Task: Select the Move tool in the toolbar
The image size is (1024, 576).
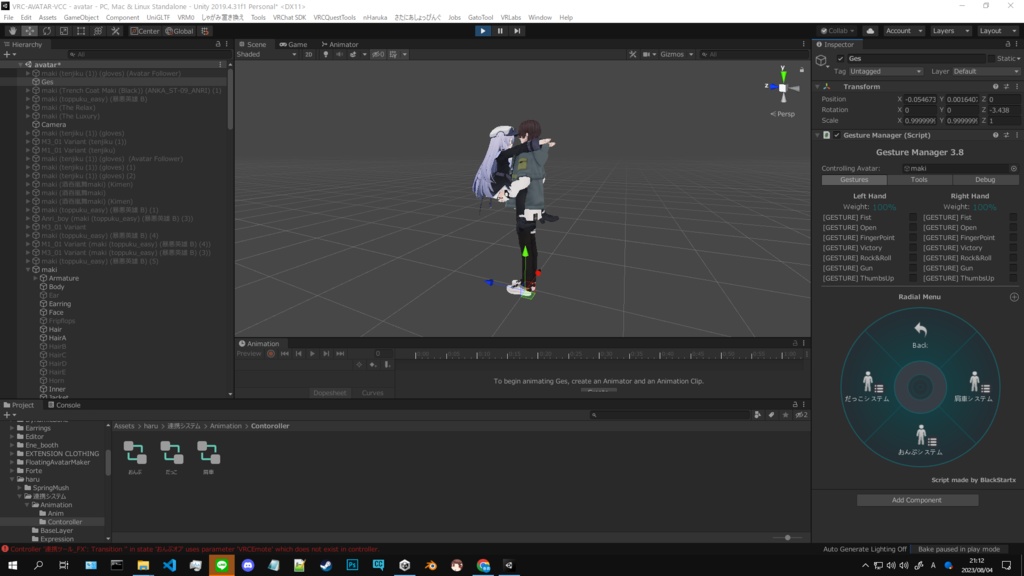Action: click(x=30, y=30)
